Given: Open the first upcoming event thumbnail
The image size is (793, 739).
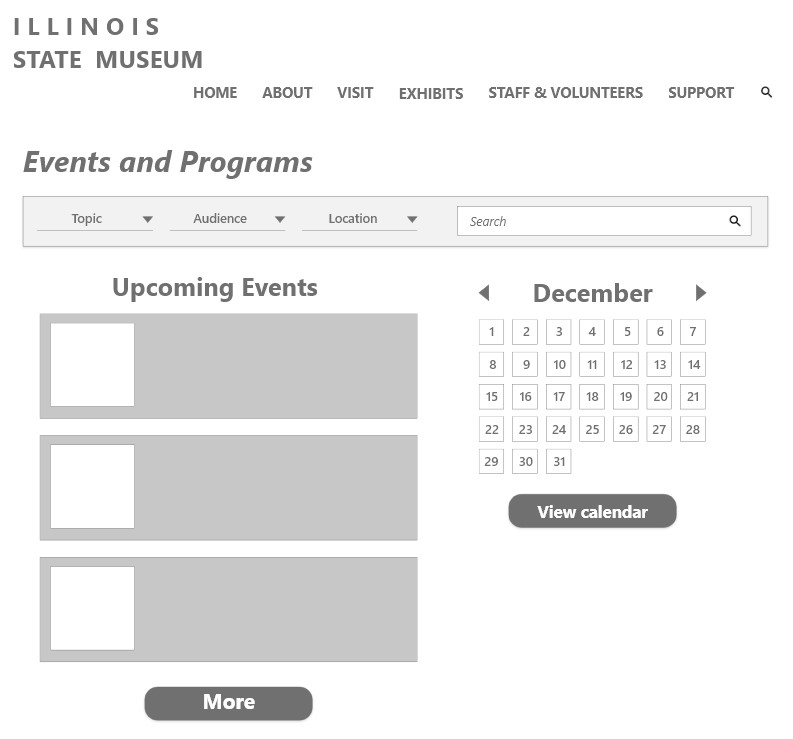Looking at the screenshot, I should click(x=92, y=365).
